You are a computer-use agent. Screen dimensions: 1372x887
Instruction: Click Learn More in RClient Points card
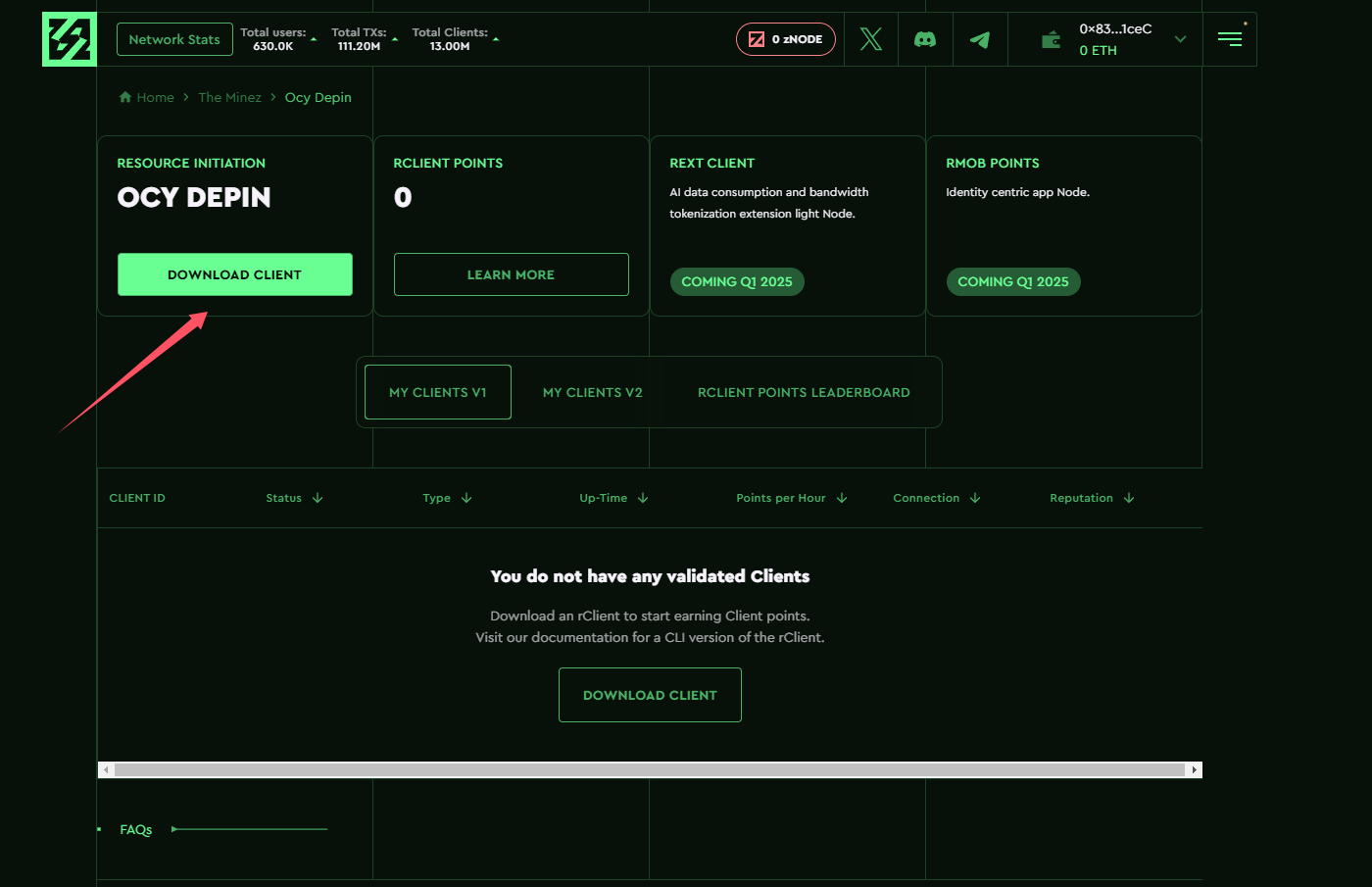(512, 274)
